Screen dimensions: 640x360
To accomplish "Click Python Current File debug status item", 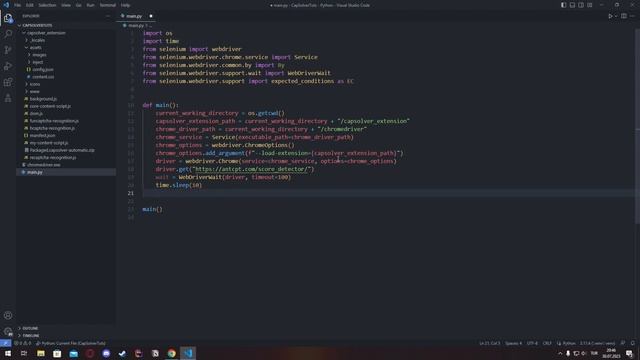I will coord(71,343).
